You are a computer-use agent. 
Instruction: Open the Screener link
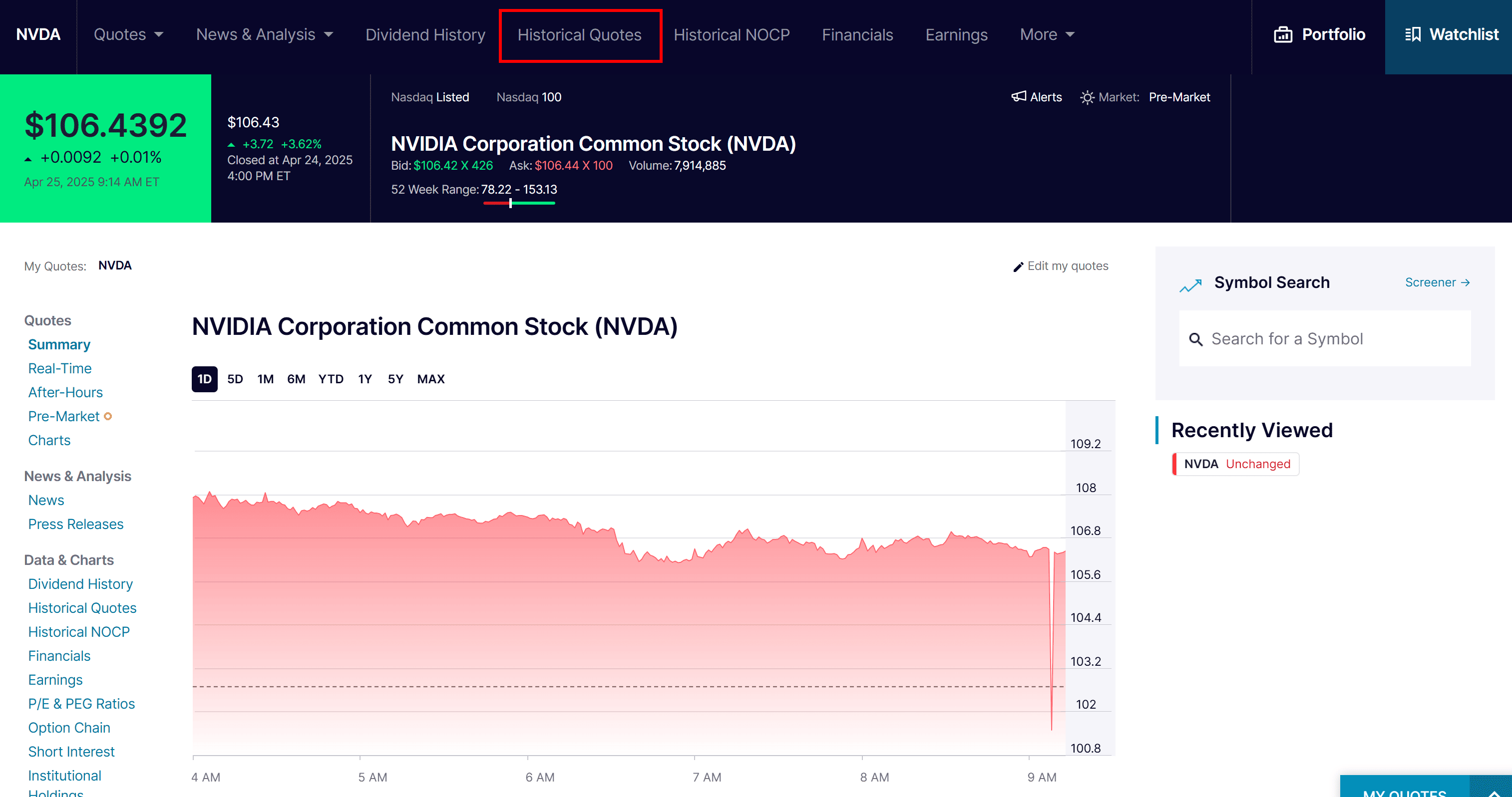click(1436, 282)
